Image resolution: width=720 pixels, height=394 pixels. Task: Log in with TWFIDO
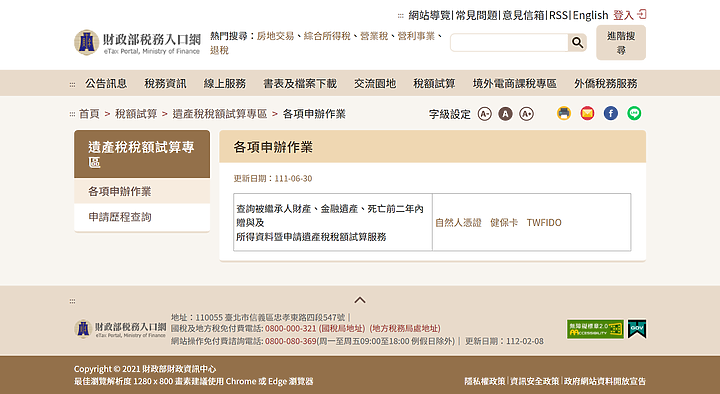pos(544,223)
